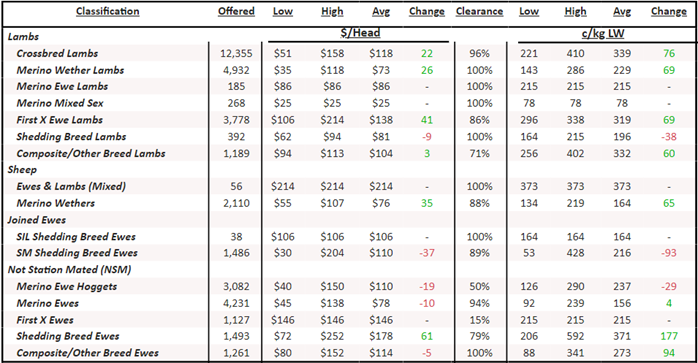
Task: Click the Sheep section heading
Action: pos(22,170)
